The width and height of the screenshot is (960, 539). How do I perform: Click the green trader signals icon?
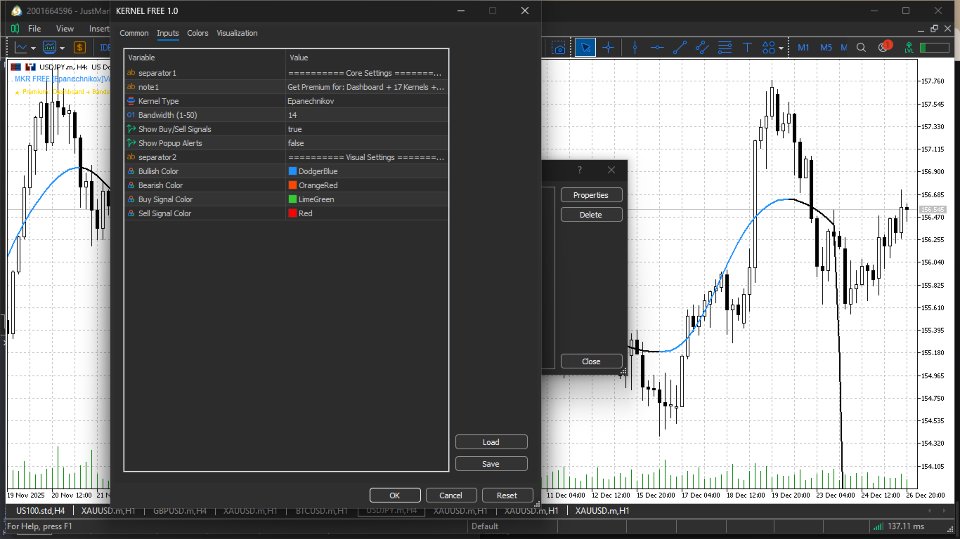(x=909, y=48)
